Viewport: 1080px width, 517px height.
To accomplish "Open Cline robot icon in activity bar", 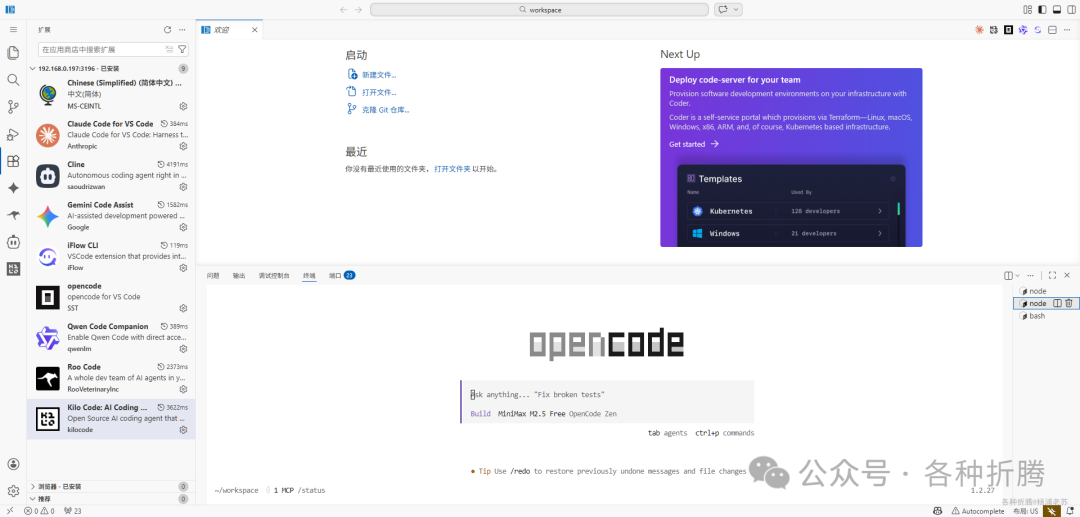I will [x=13, y=242].
